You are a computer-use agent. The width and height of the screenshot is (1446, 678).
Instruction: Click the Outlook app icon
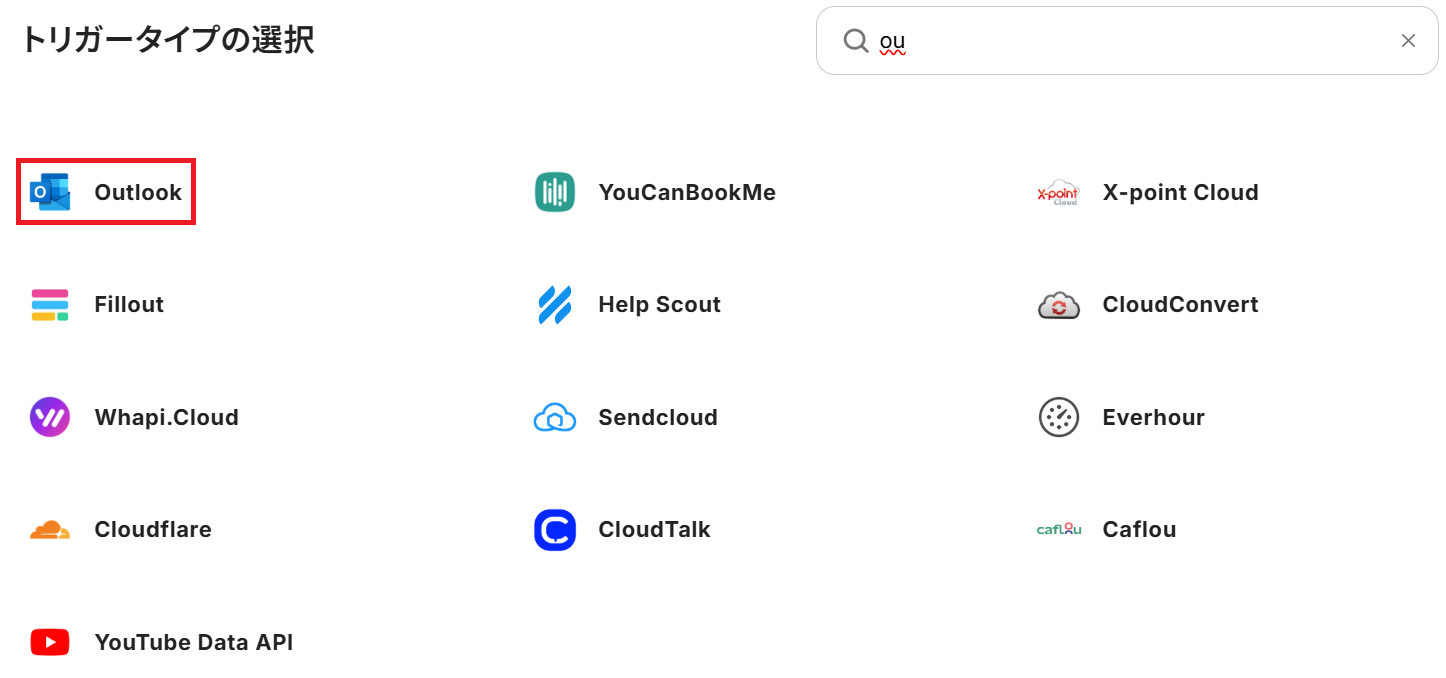point(50,192)
